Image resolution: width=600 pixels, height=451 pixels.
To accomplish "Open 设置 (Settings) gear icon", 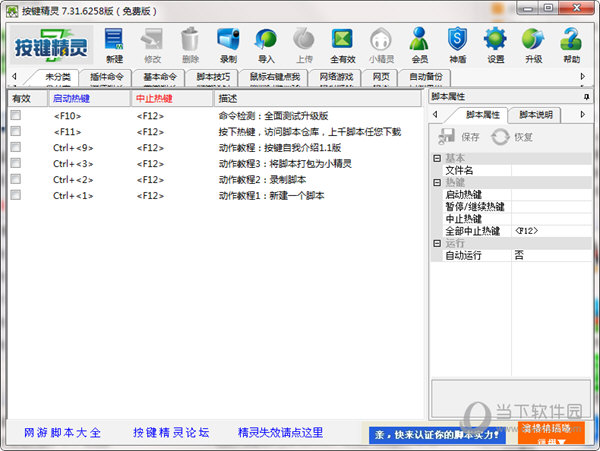I will (496, 45).
